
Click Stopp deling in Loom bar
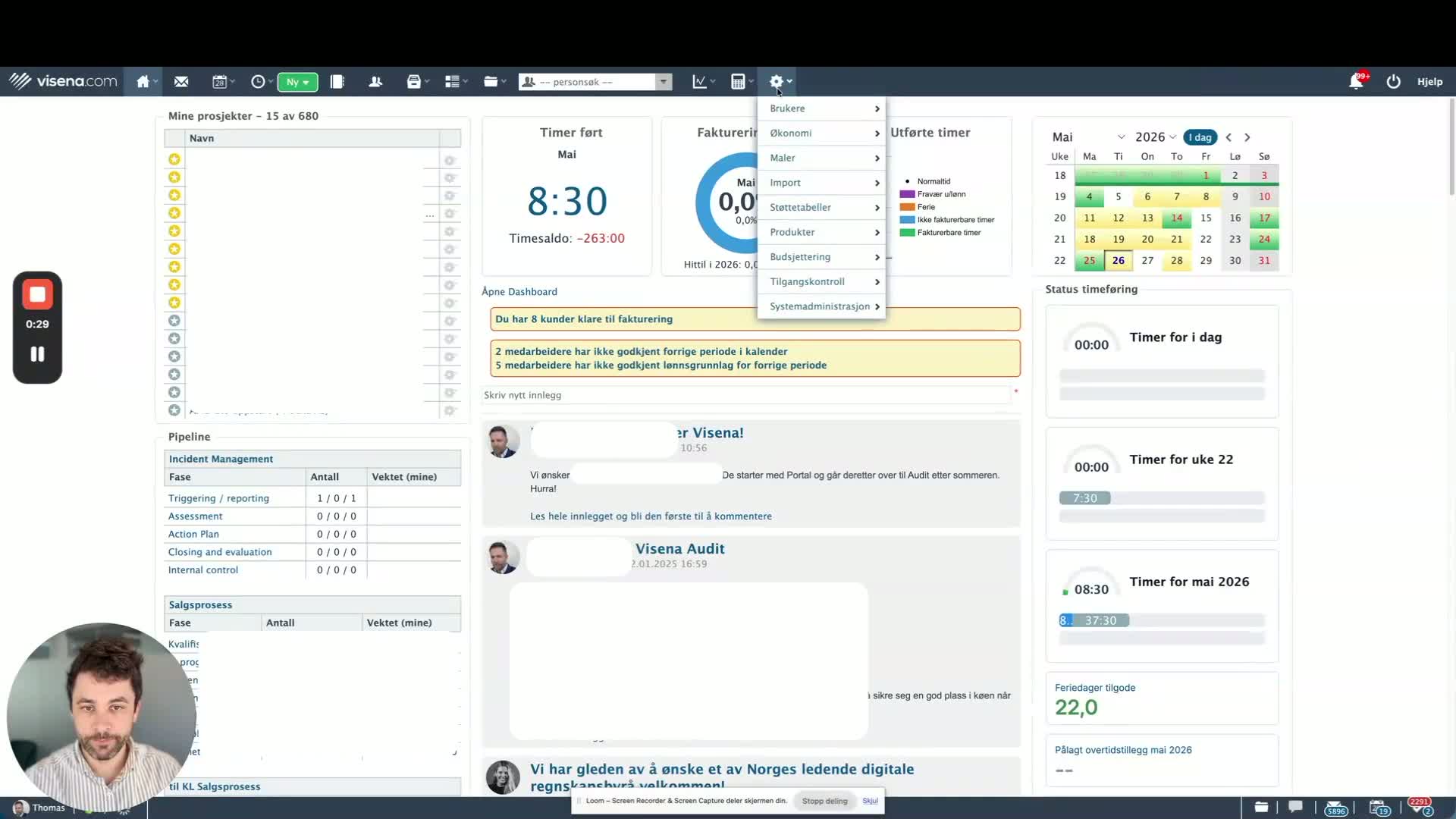click(825, 801)
